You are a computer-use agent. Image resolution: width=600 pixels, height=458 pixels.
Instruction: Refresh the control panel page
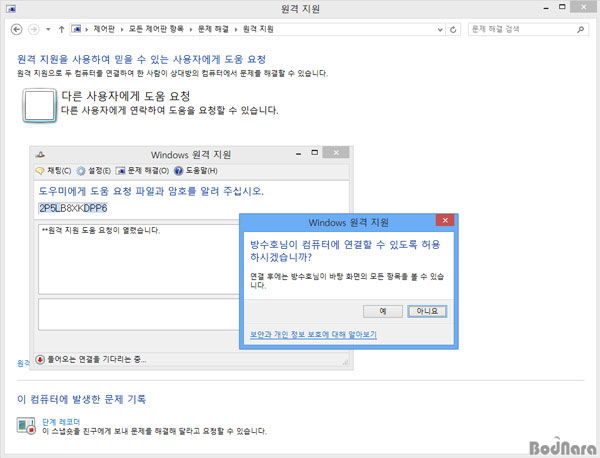point(454,28)
